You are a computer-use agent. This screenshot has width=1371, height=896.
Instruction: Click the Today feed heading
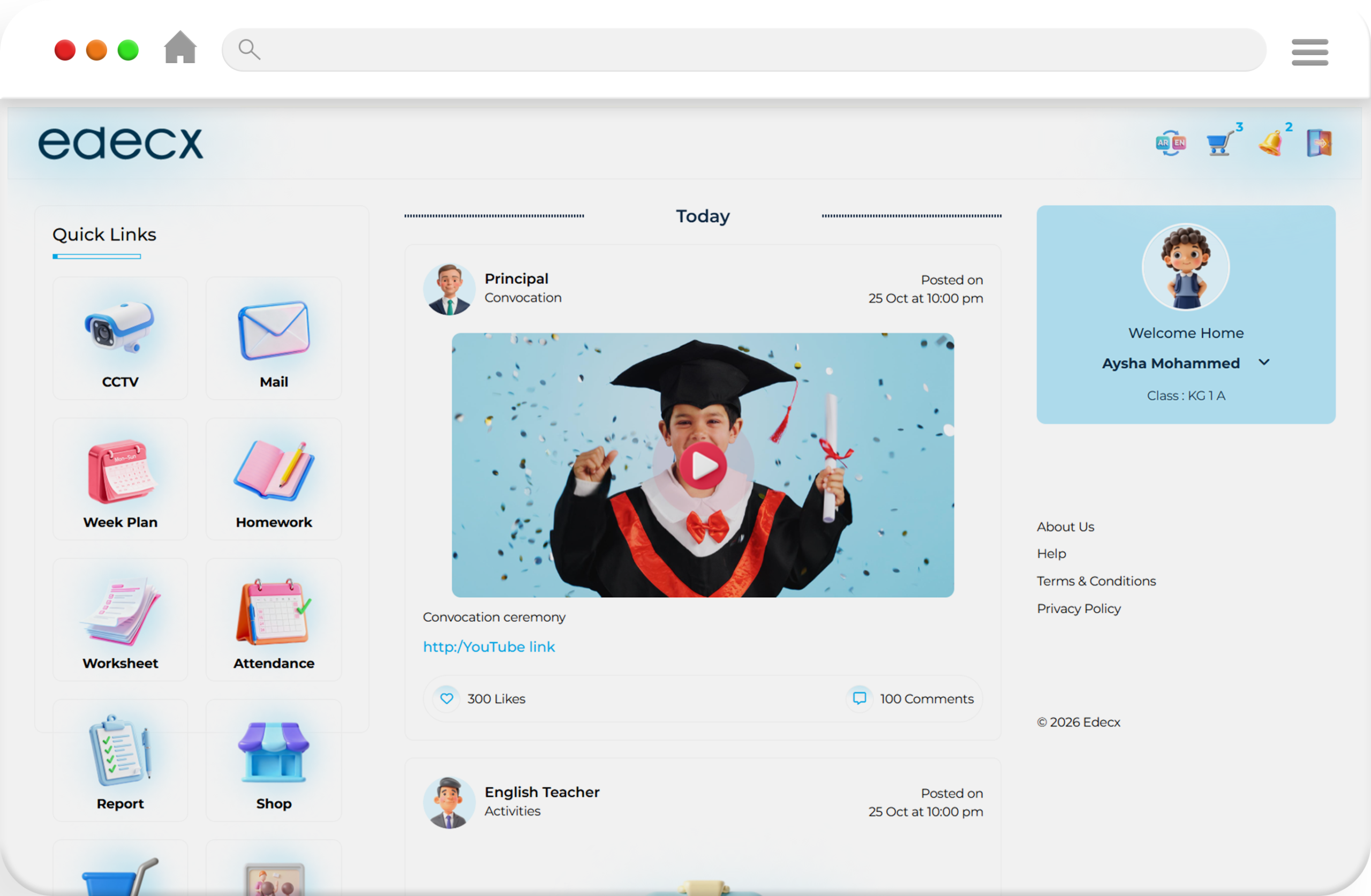click(703, 216)
